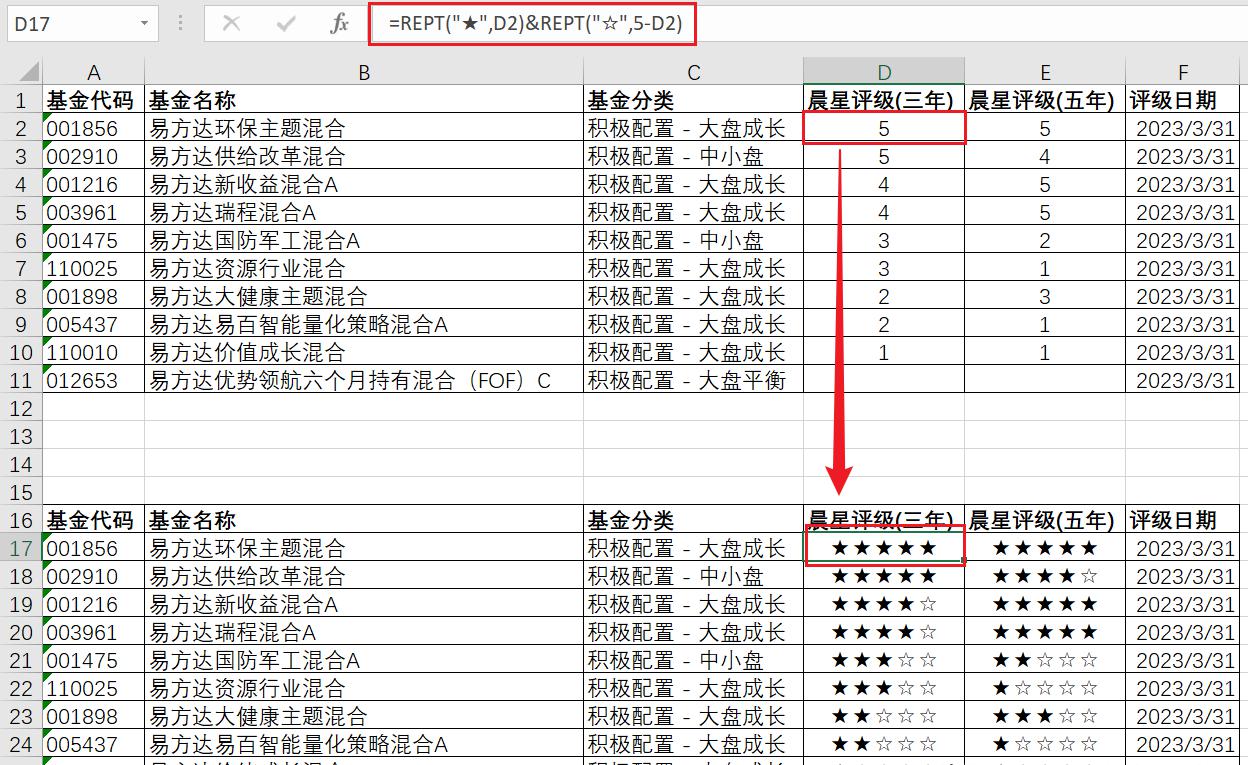This screenshot has height=765, width=1248.
Task: Select cell A2 with code 001856
Action: tap(94, 128)
